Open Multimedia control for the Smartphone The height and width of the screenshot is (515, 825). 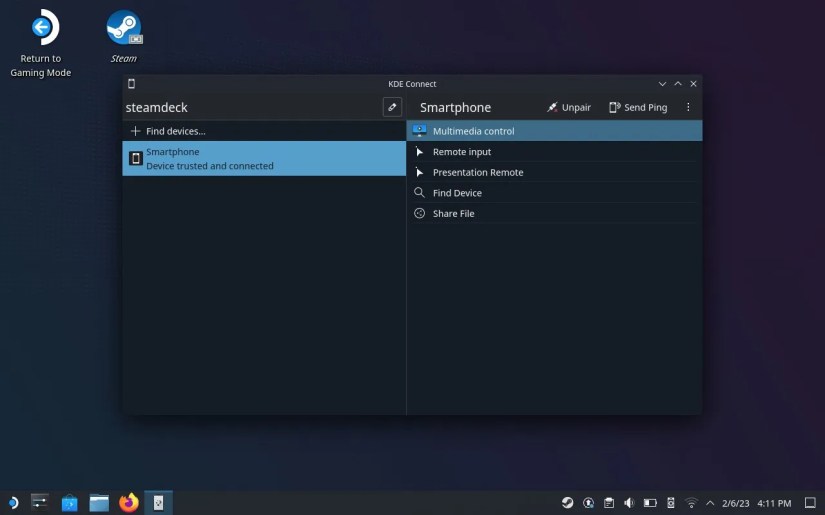click(554, 131)
